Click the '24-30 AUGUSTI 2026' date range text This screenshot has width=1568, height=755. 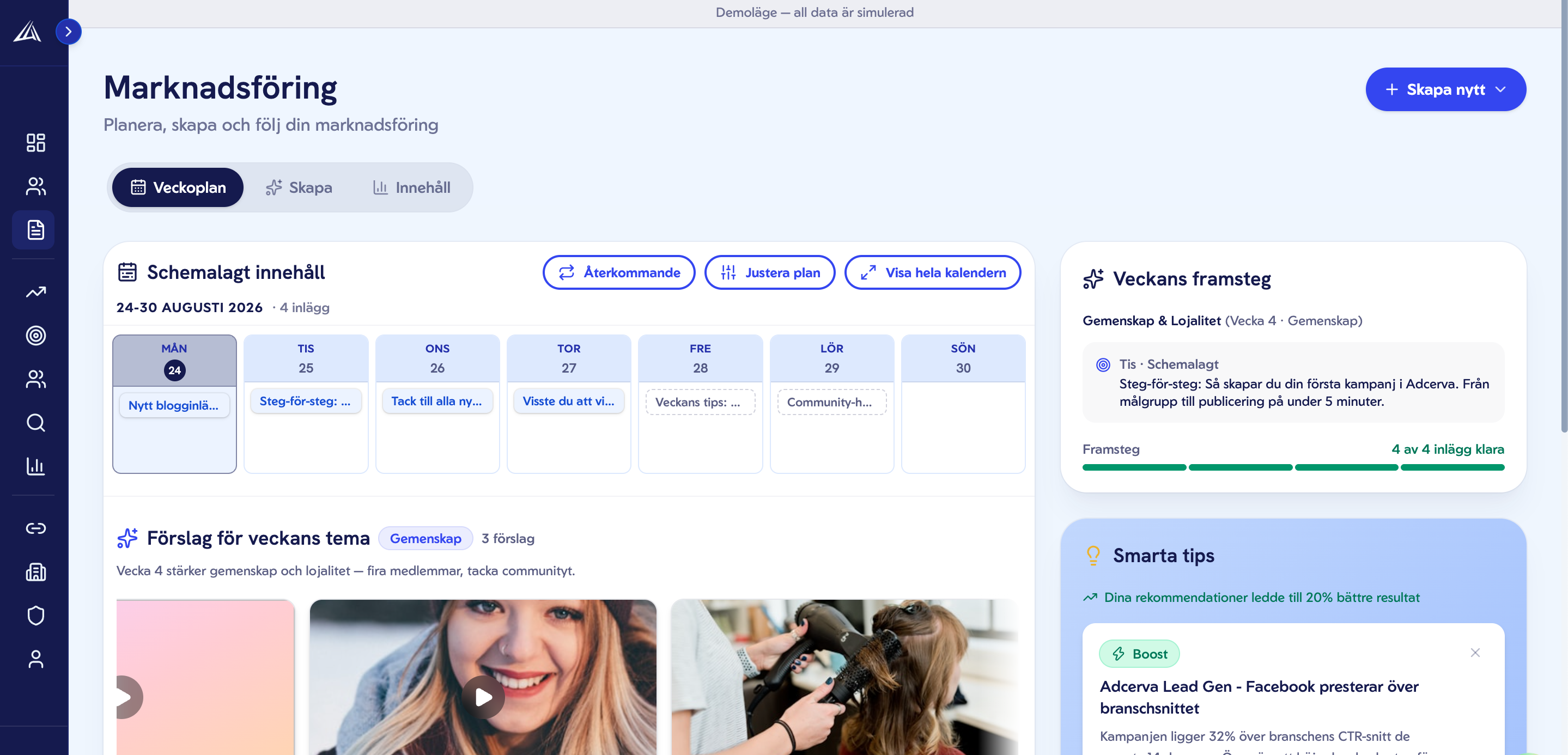click(x=189, y=307)
